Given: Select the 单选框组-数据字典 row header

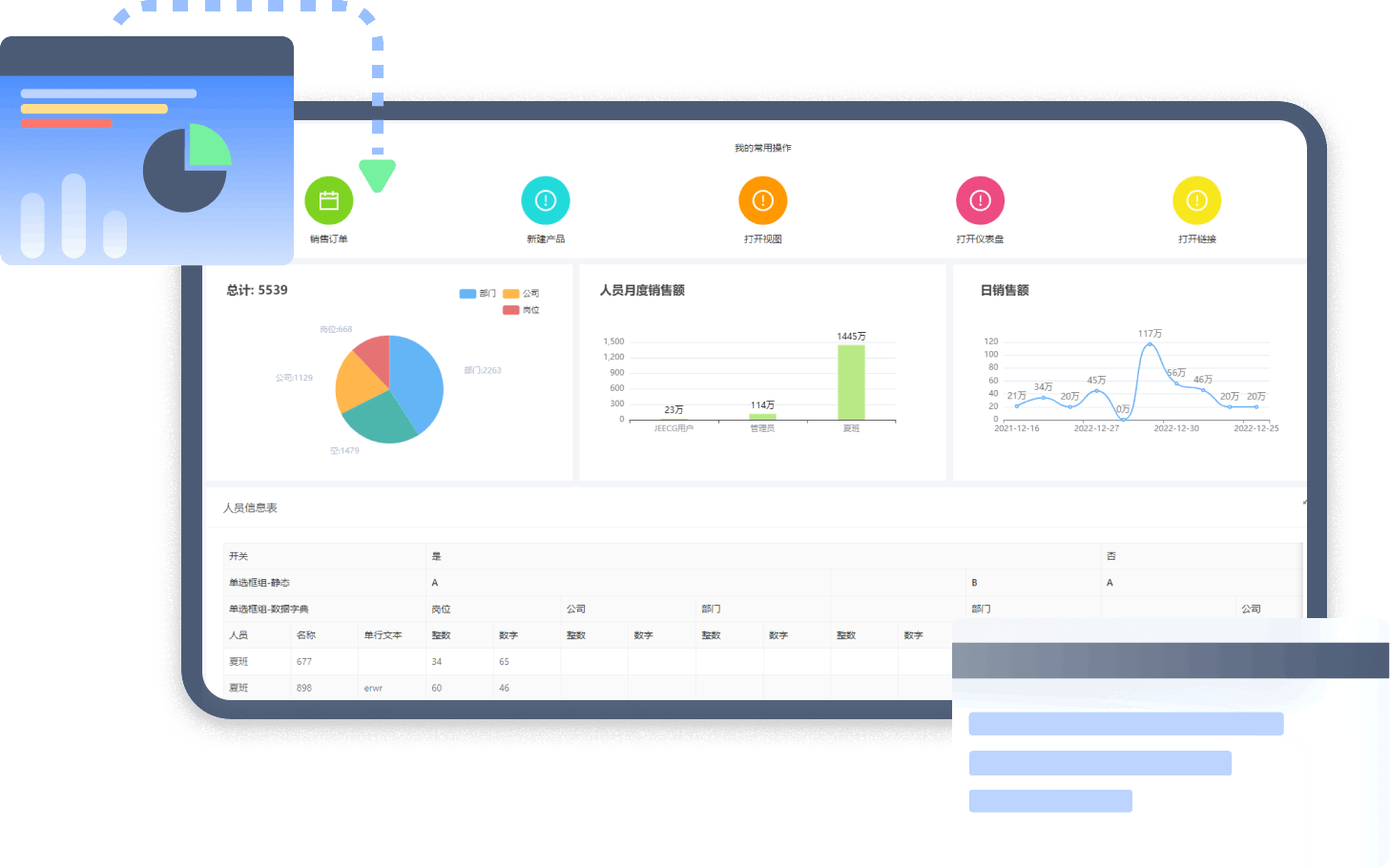Looking at the screenshot, I should (x=268, y=609).
